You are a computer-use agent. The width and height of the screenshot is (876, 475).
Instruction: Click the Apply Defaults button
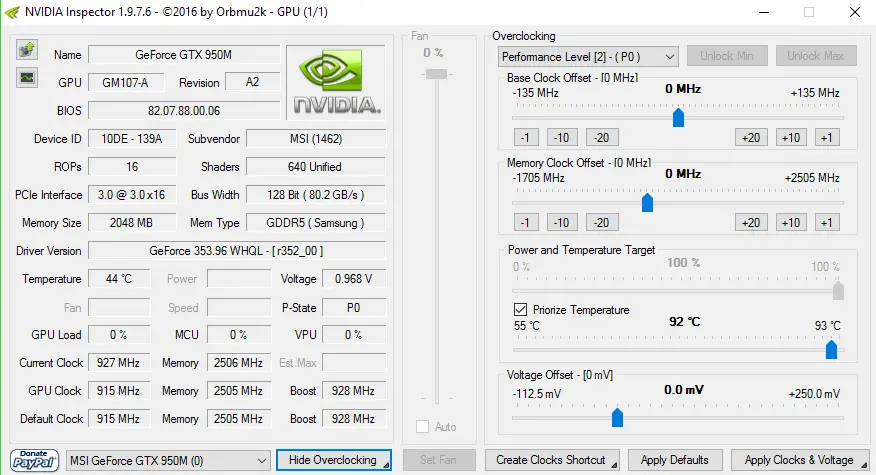coord(675,460)
